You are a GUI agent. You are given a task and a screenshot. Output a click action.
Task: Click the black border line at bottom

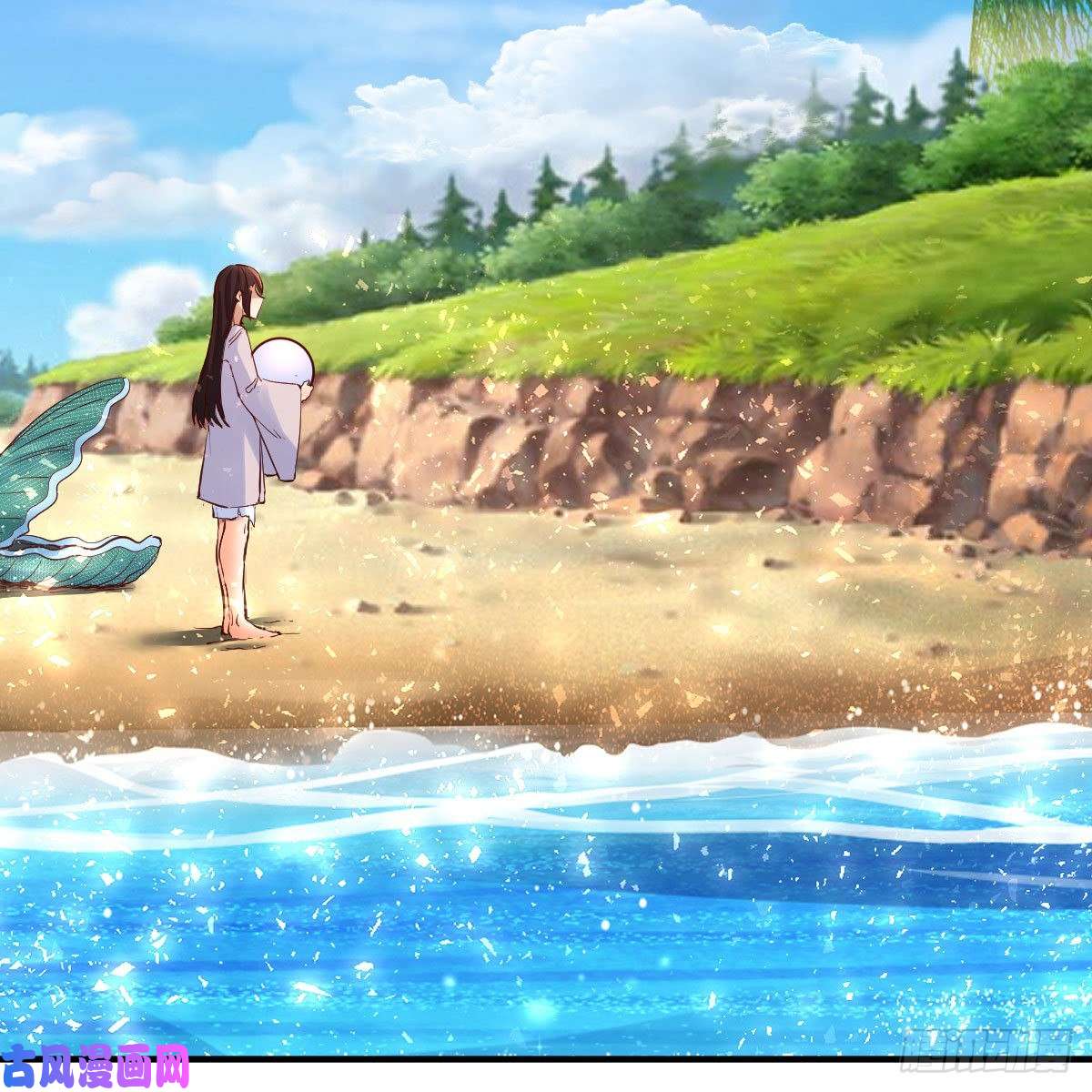(546, 1058)
